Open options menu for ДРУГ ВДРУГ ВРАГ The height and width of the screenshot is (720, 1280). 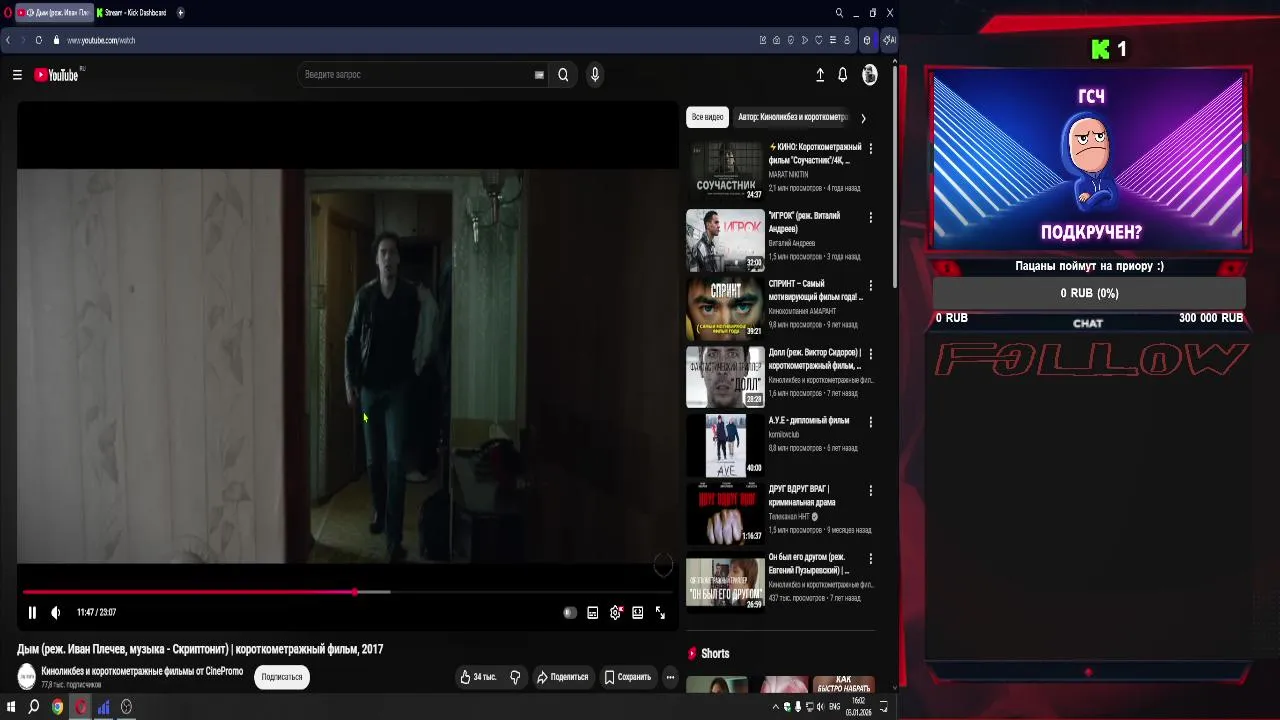[x=870, y=491]
